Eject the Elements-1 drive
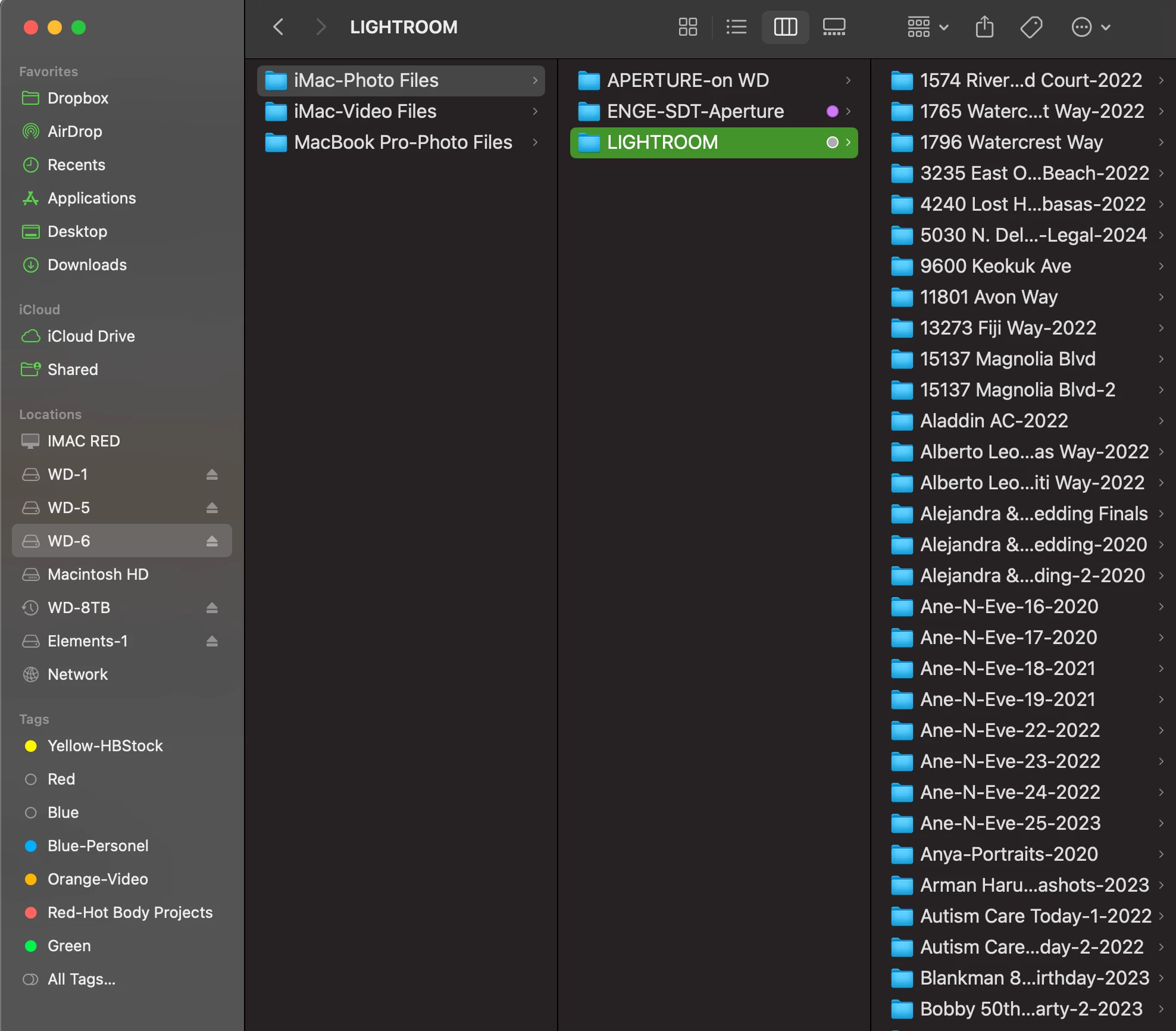The image size is (1176, 1031). point(212,641)
